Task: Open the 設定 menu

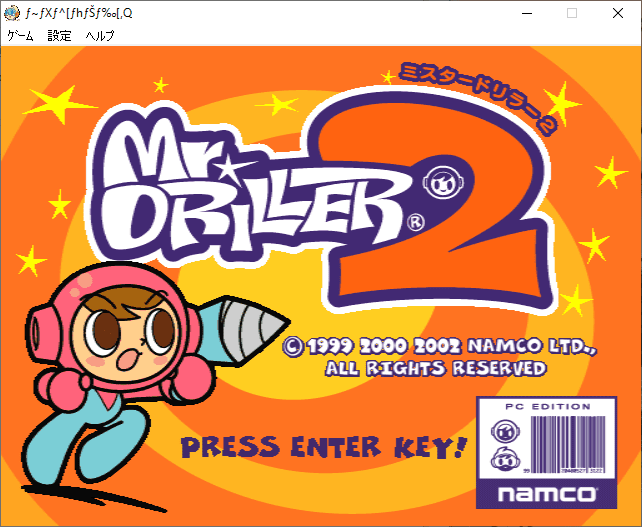Action: [x=59, y=36]
